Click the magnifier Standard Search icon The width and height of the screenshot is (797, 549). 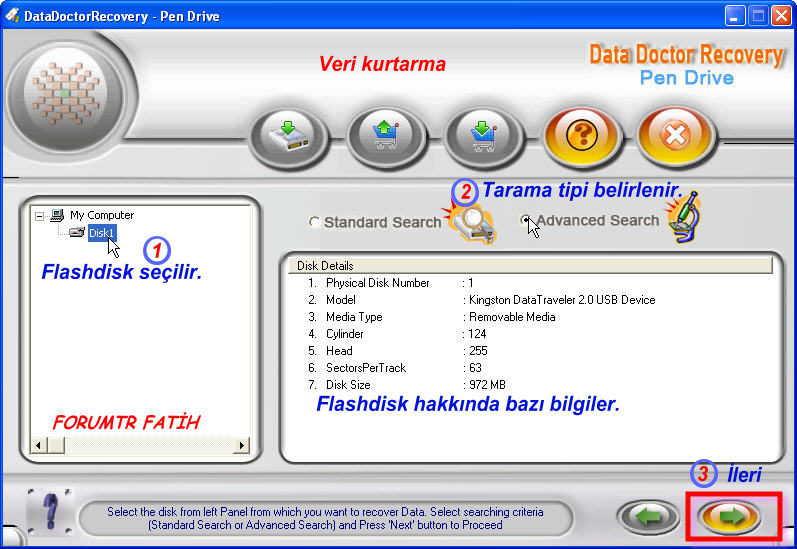472,223
